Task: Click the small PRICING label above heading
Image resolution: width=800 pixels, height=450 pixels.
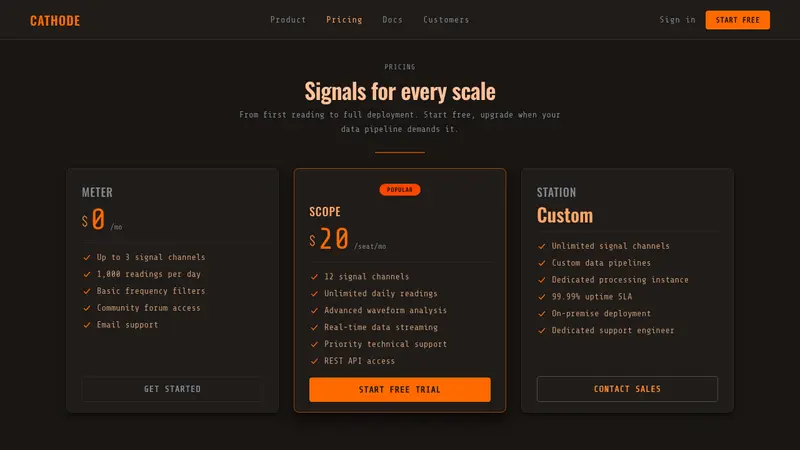Action: point(399,67)
